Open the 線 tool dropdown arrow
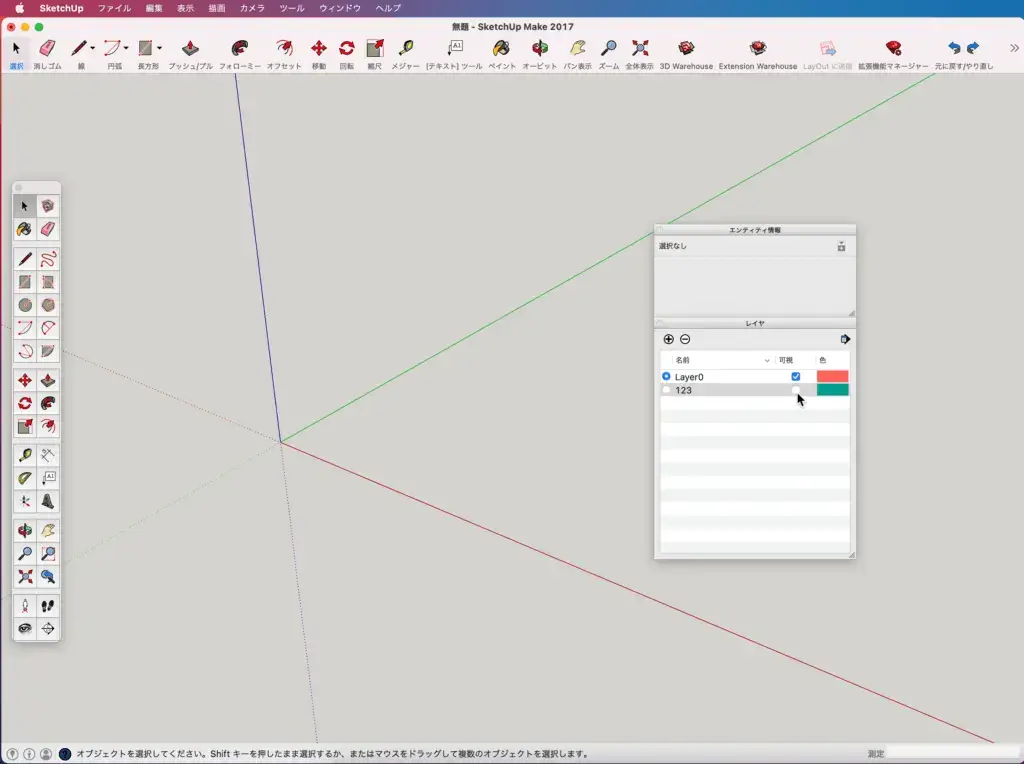 click(92, 48)
